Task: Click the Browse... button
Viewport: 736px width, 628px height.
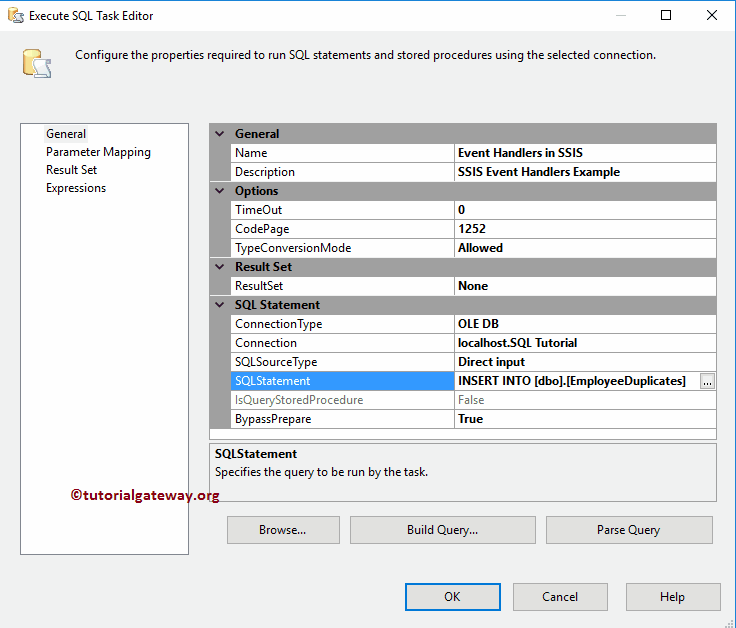Action: (283, 530)
